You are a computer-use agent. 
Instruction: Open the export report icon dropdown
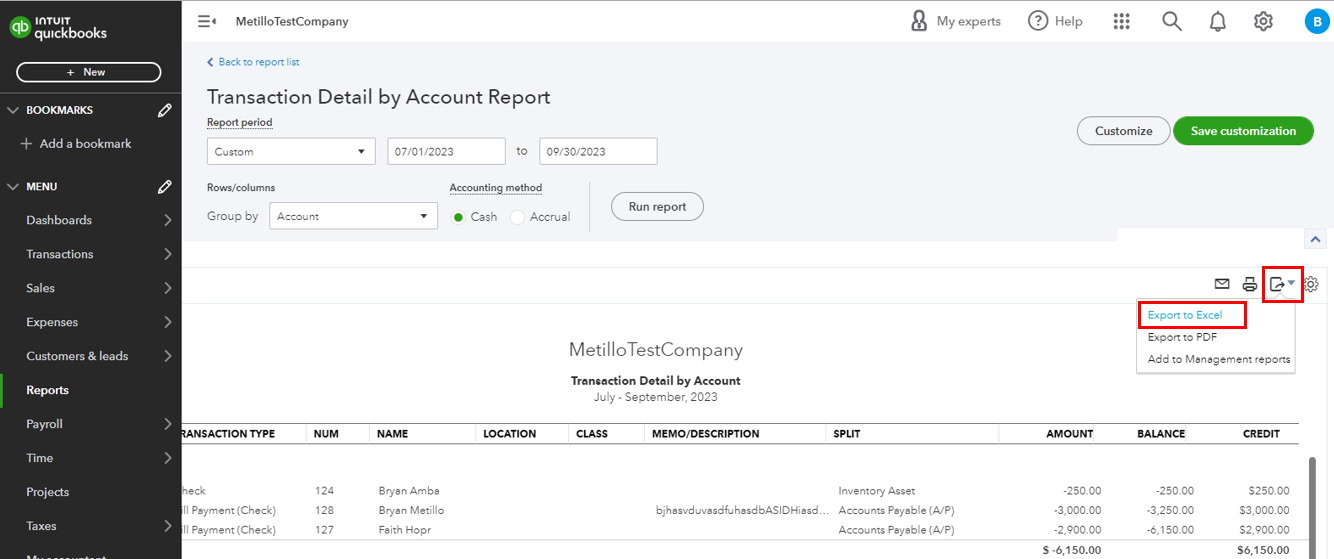pyautogui.click(x=1281, y=284)
